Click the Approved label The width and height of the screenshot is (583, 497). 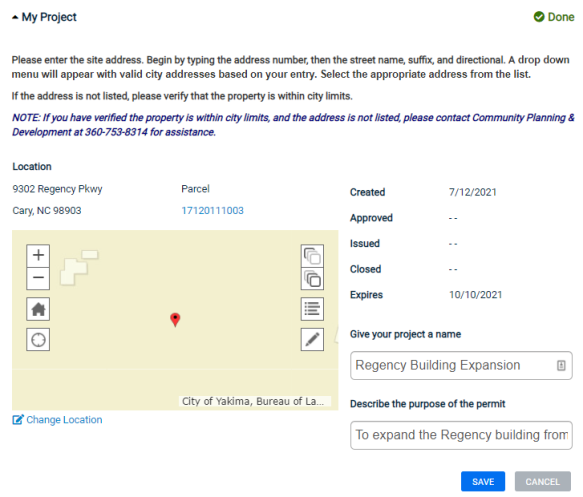point(371,218)
